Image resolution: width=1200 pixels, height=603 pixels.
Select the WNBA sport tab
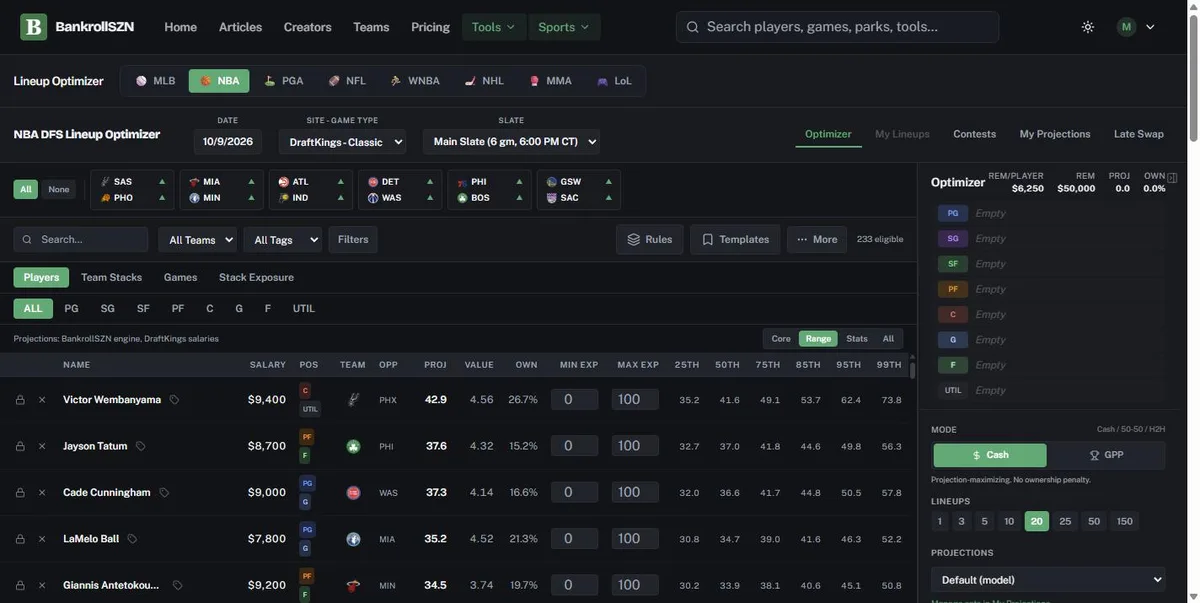pos(415,81)
